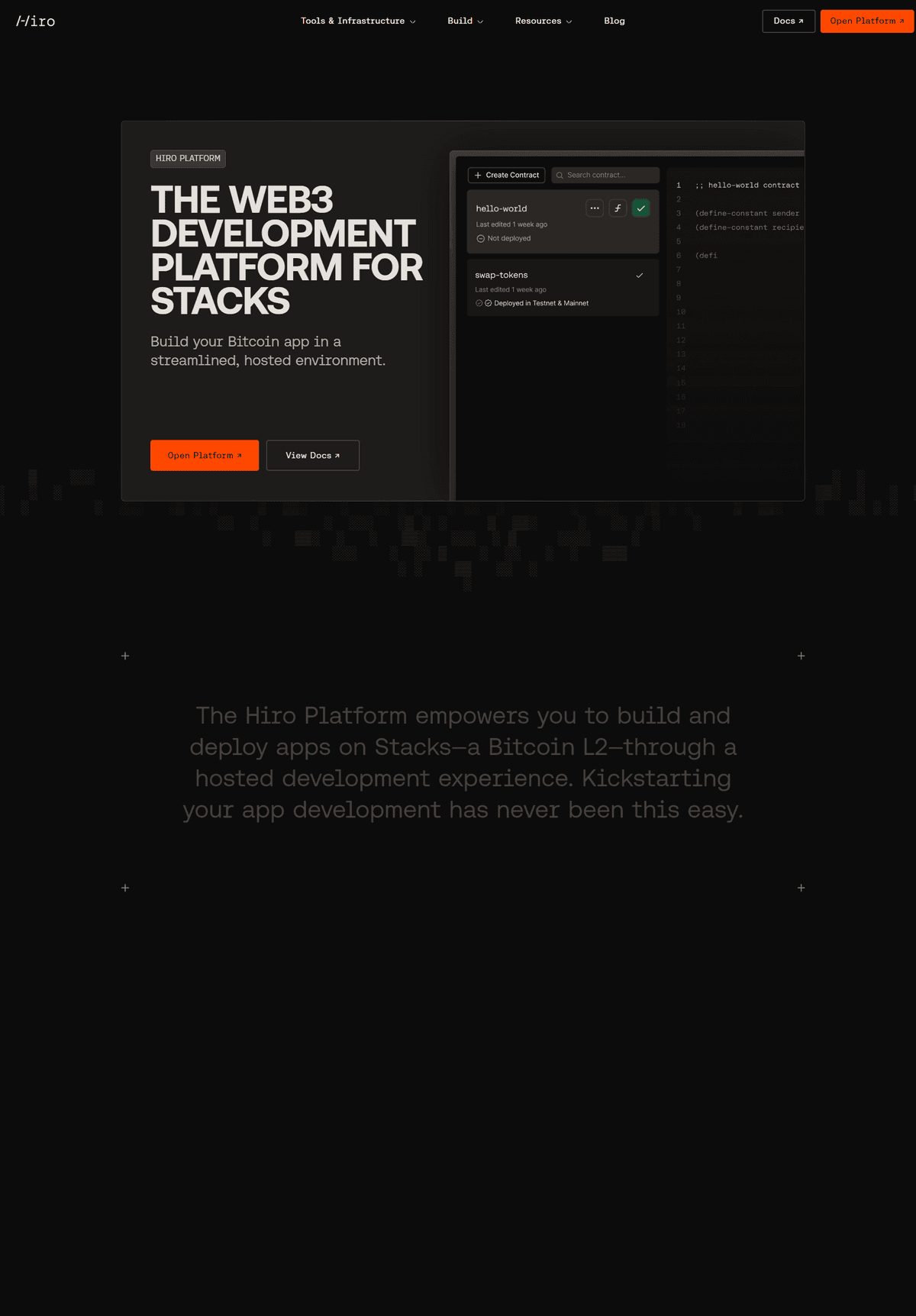
Task: Click the Hiro logo in the header
Action: [36, 21]
